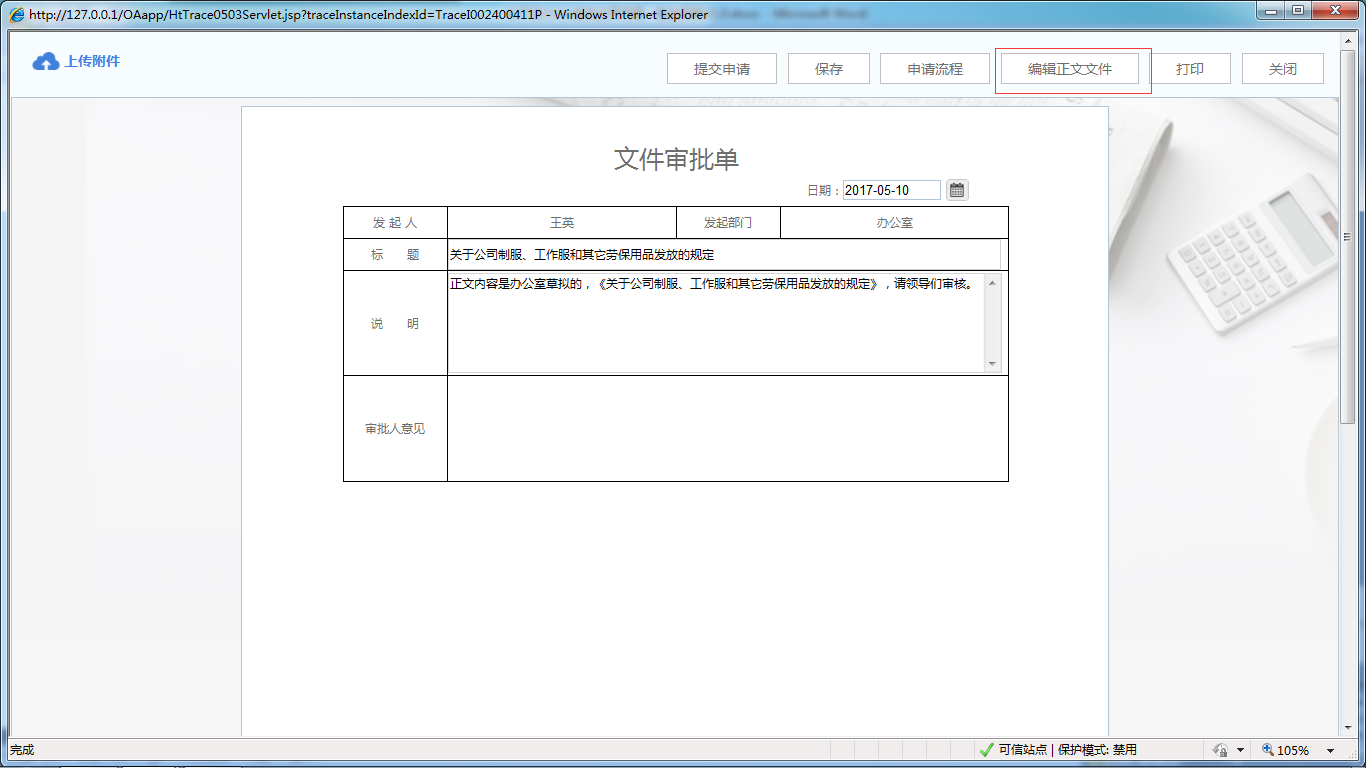
Task: Click the highlighted 编辑正文文件 button
Action: [1073, 68]
